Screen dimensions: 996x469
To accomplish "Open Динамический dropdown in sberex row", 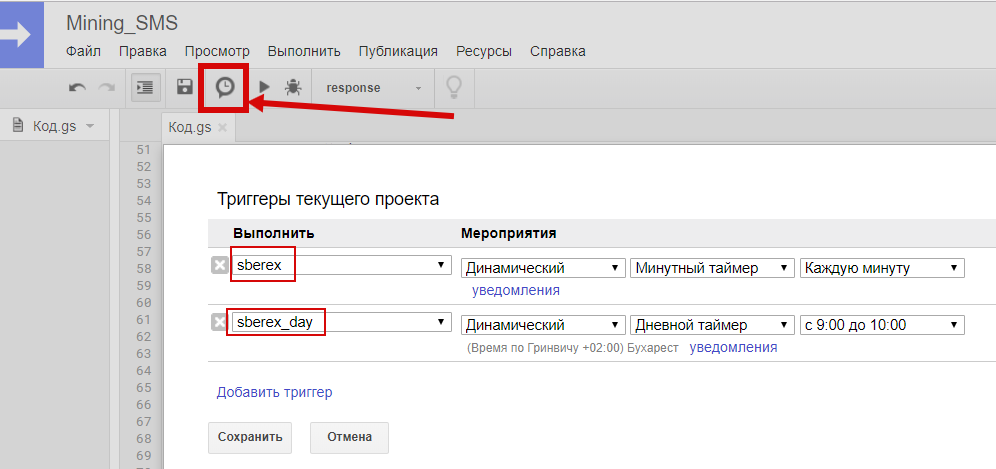I will click(542, 268).
